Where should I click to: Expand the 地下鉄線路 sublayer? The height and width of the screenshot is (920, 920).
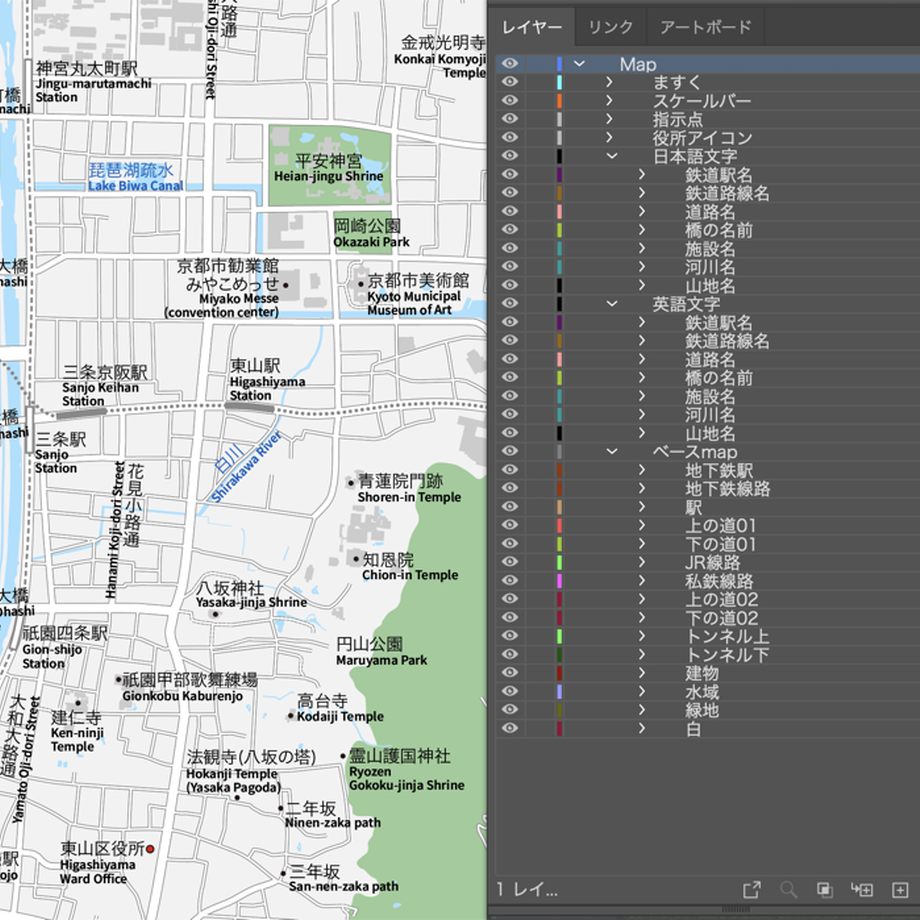642,488
